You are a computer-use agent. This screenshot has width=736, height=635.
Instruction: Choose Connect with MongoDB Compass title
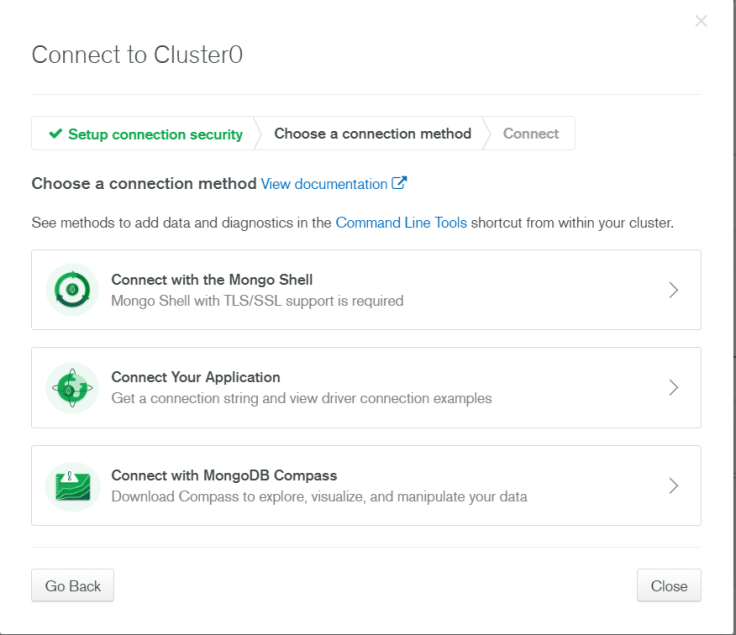(x=224, y=475)
